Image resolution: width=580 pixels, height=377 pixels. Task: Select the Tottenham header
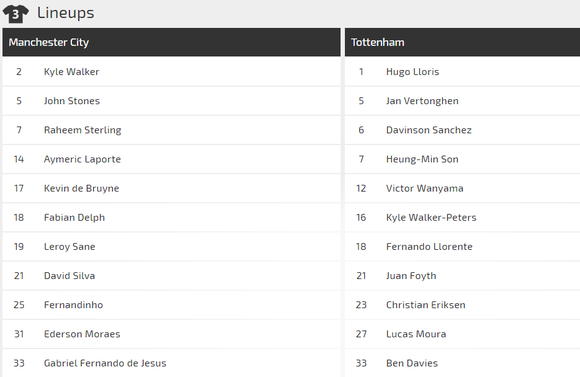(x=462, y=42)
